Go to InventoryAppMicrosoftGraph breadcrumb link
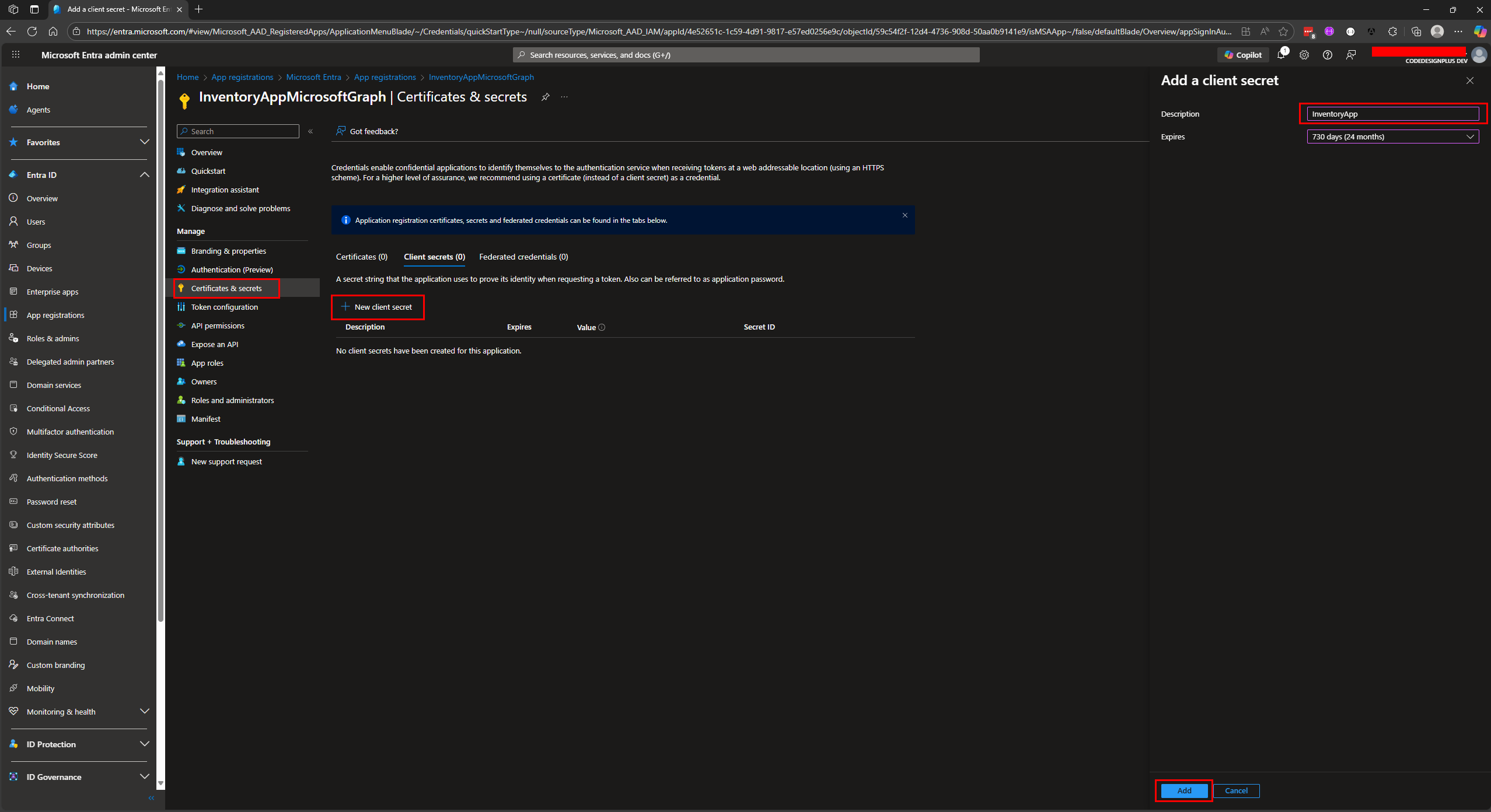 click(481, 77)
